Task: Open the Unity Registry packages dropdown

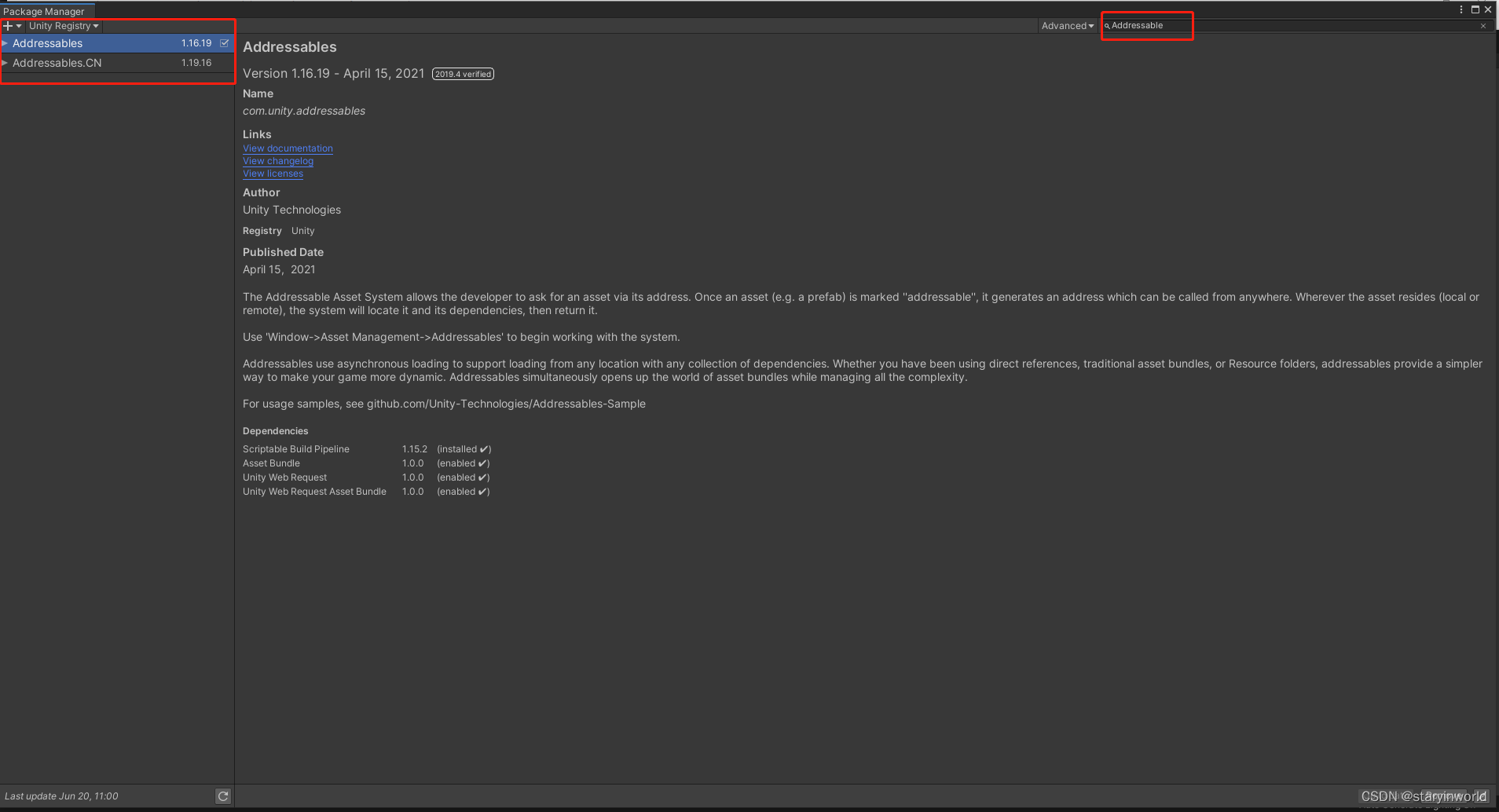Action: (x=64, y=26)
